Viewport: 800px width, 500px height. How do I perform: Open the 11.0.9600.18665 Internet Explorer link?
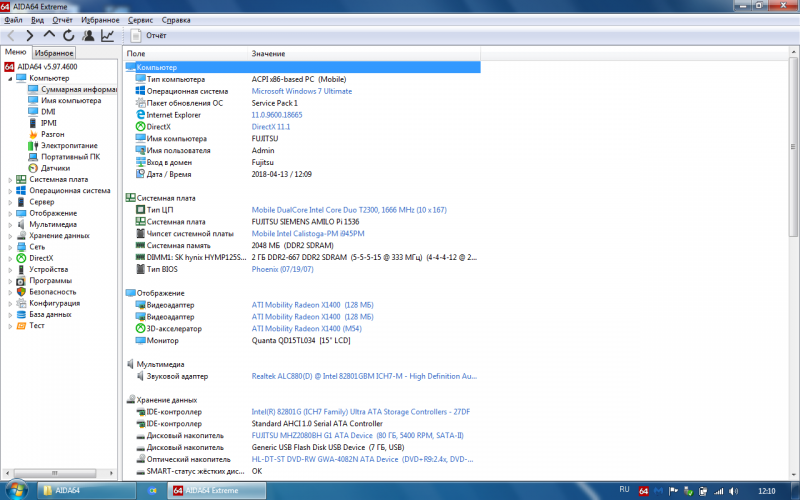pyautogui.click(x=277, y=115)
